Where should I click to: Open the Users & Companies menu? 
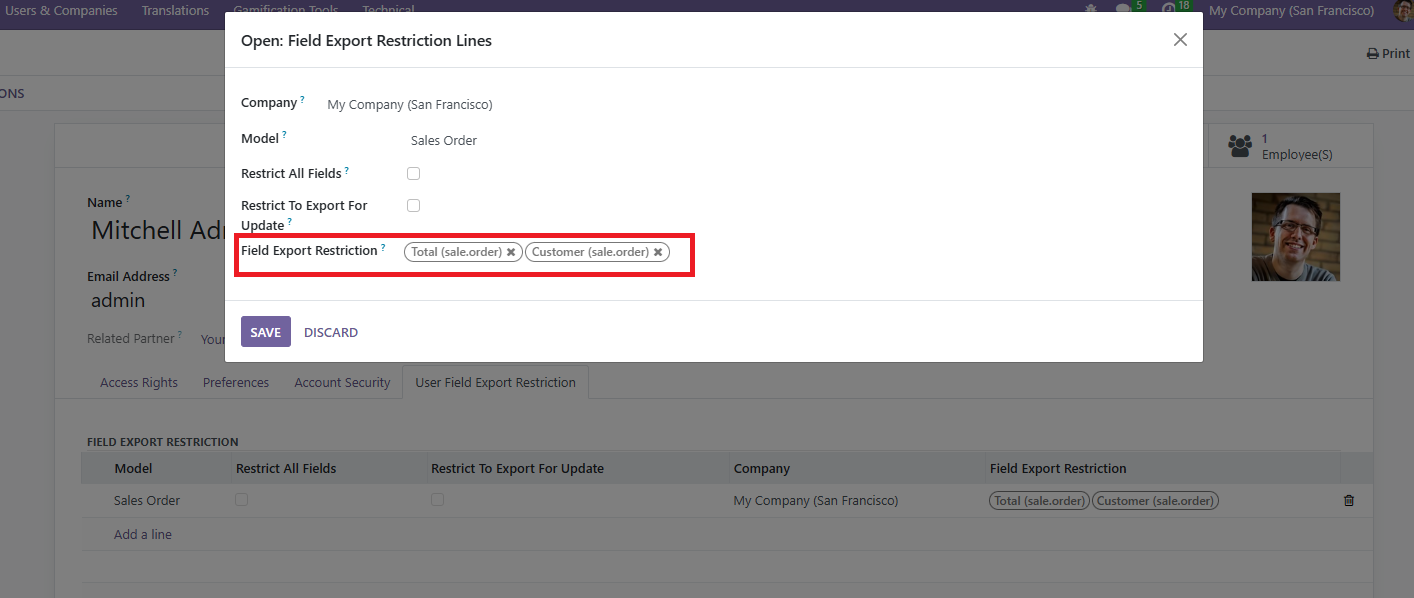[x=61, y=10]
